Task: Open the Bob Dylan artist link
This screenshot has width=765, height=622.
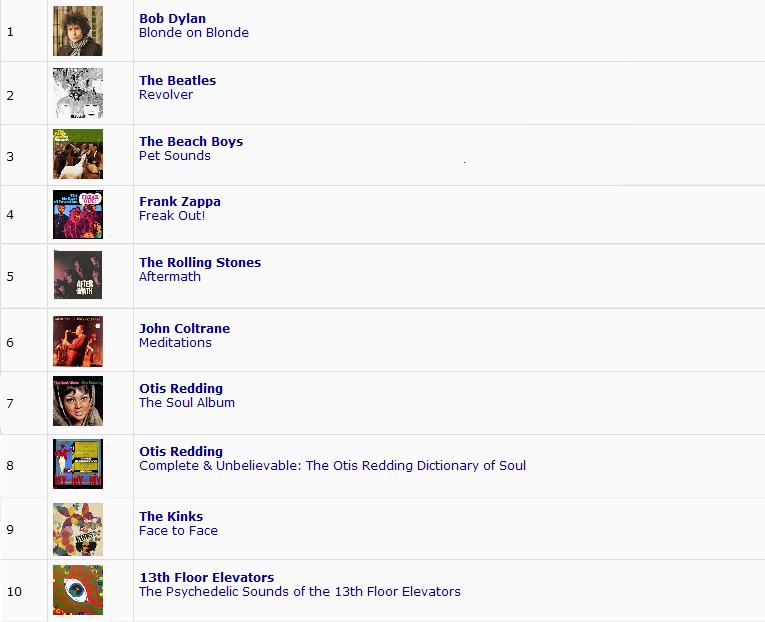Action: tap(172, 18)
